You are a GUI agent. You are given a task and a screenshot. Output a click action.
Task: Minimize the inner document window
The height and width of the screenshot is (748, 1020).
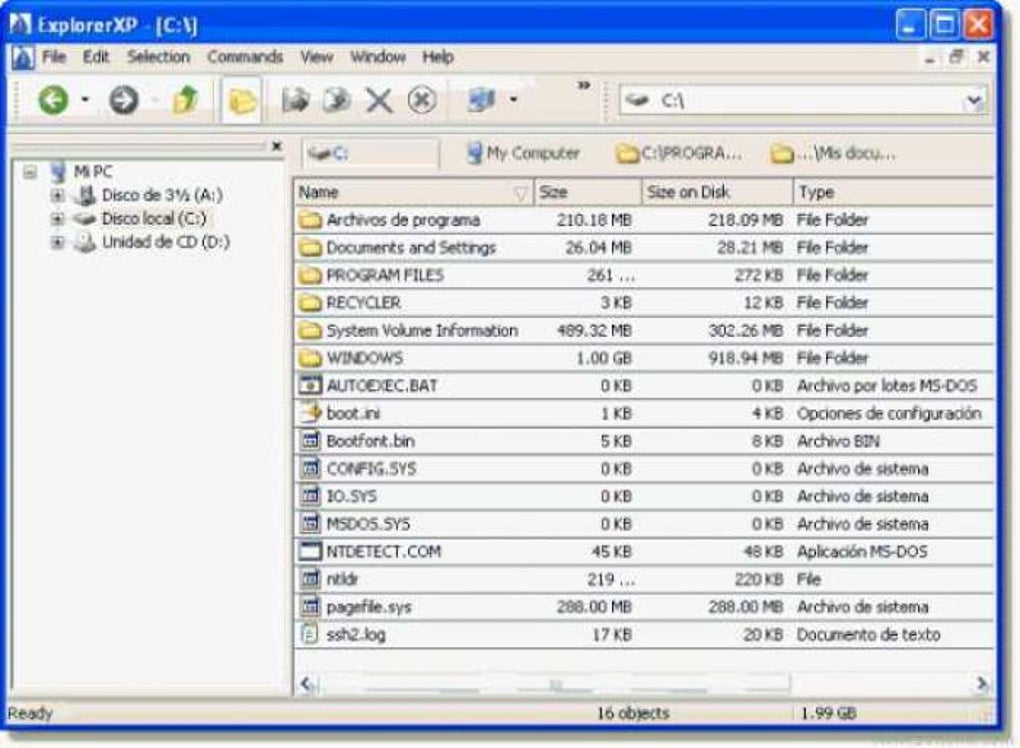pos(931,59)
